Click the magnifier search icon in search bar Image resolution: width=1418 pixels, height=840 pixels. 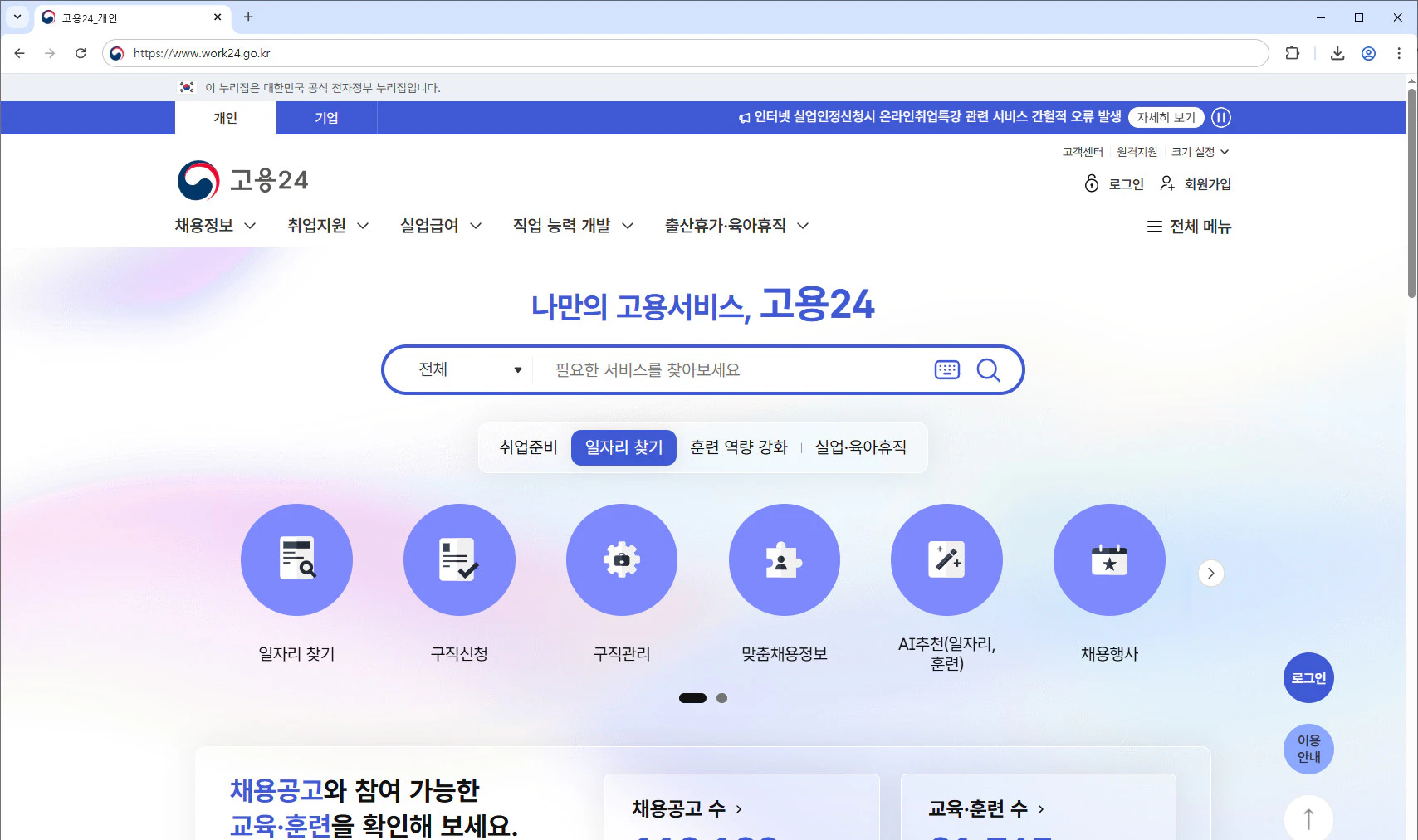(988, 370)
